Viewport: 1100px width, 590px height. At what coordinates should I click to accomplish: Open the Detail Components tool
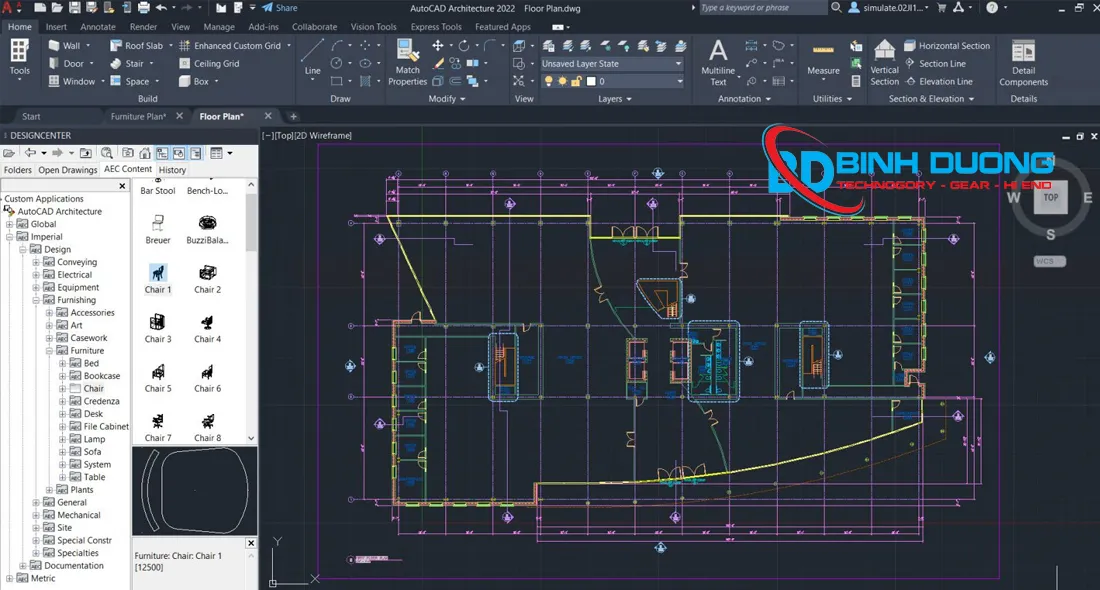tap(1022, 58)
